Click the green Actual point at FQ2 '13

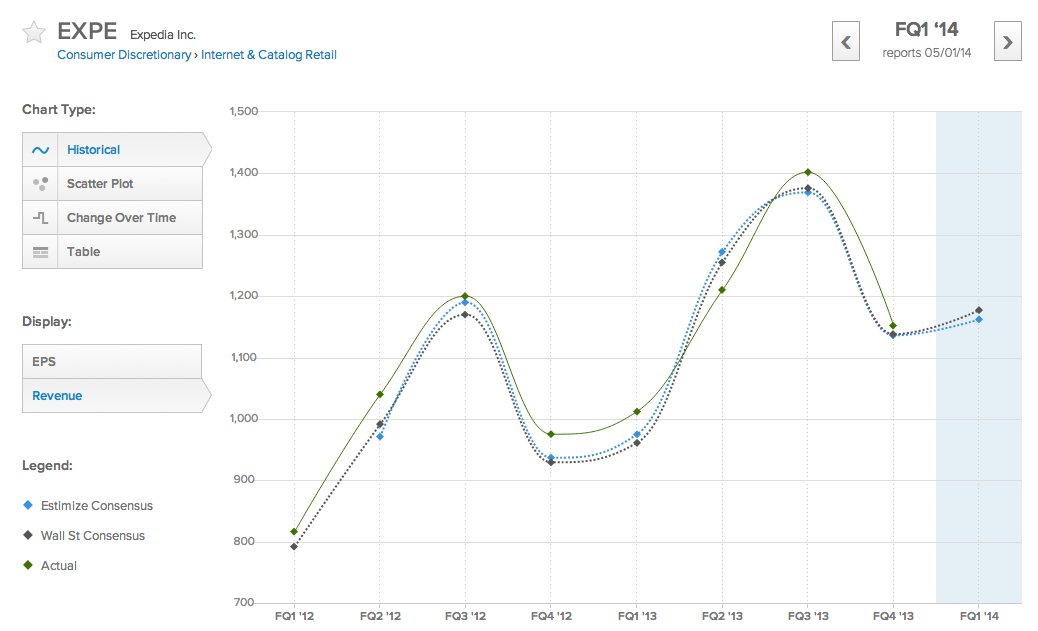722,290
